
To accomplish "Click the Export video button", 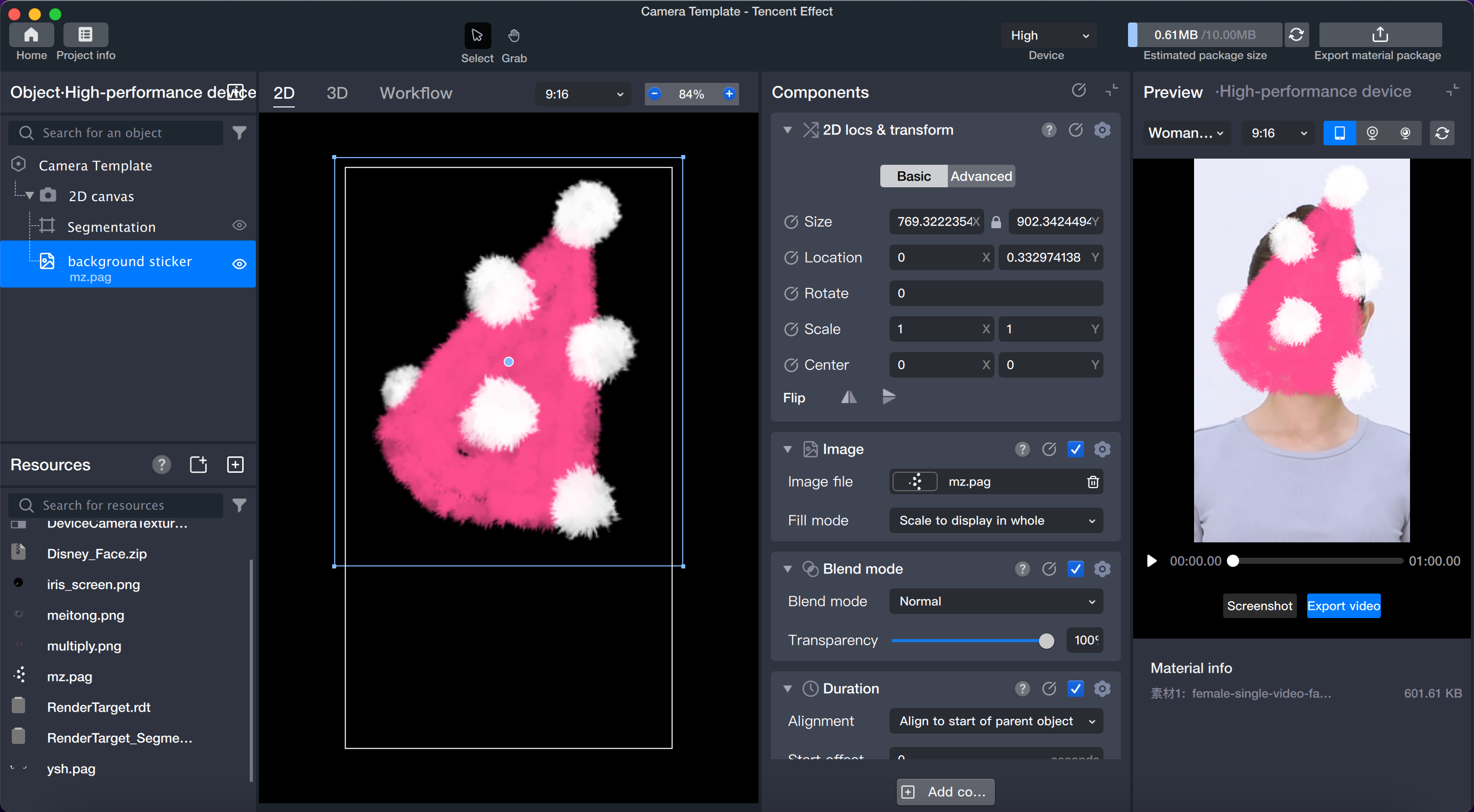I will (1343, 605).
